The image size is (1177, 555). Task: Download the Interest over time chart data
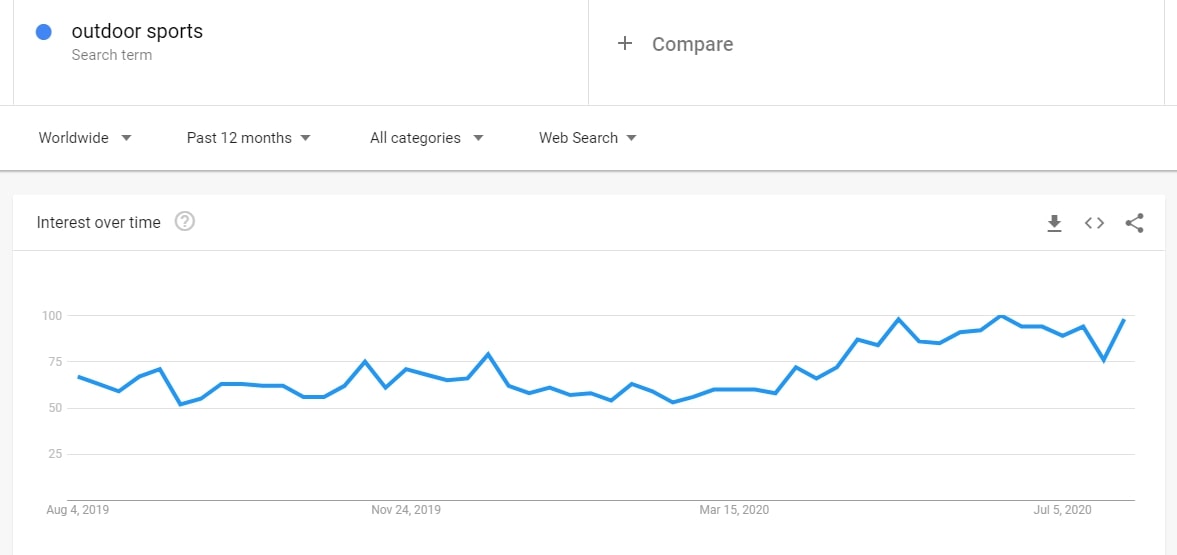click(1054, 223)
